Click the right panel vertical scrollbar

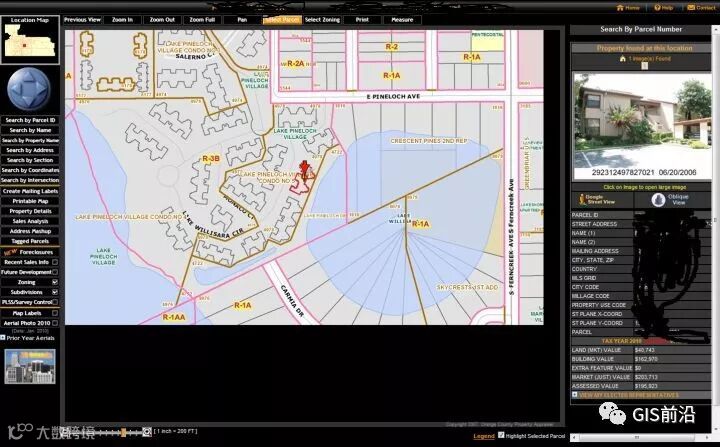(x=715, y=221)
